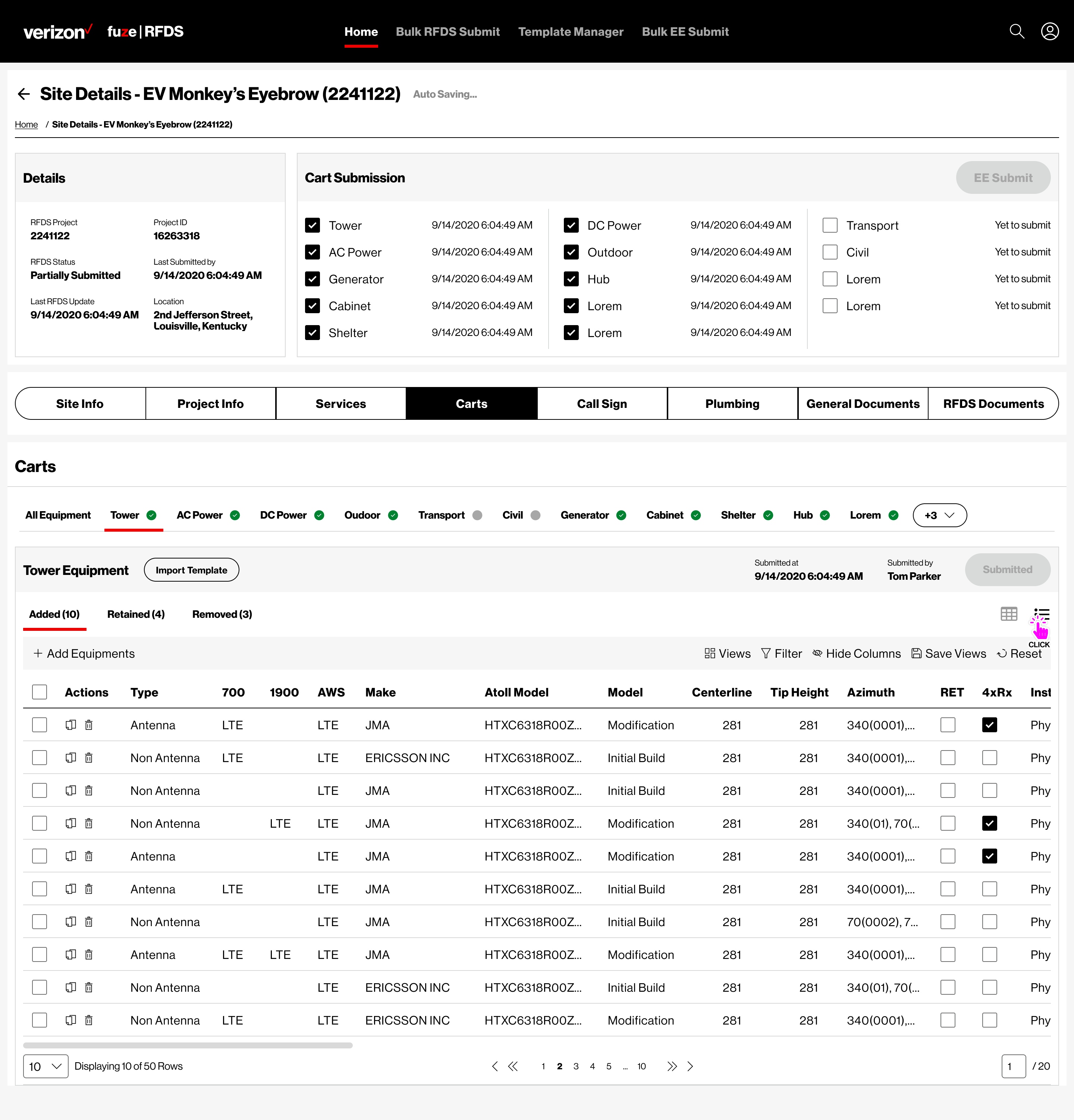
Task: Open the Call Sign tab
Action: (602, 403)
